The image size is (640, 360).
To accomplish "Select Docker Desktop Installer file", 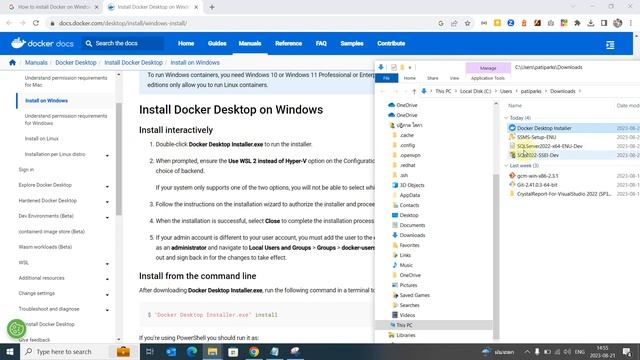I will point(544,128).
